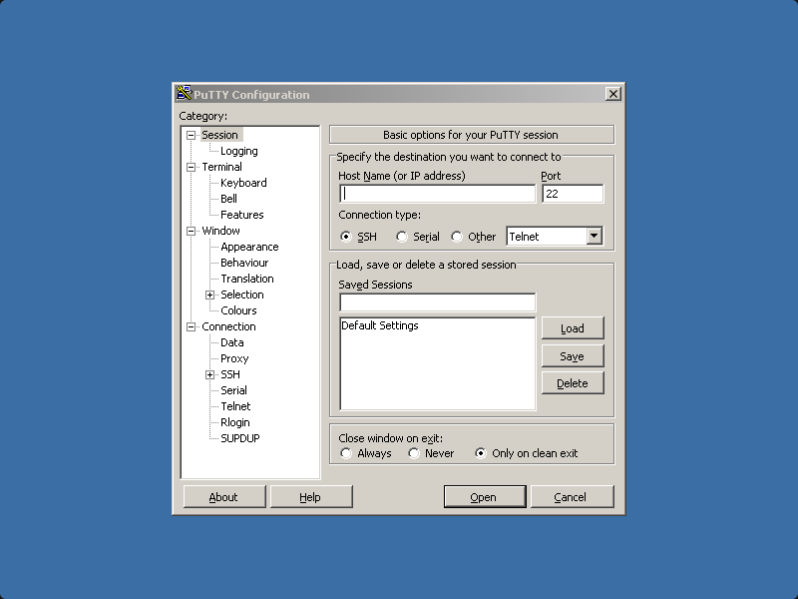Select the Window category
Screen dimensions: 798x599
(220, 231)
